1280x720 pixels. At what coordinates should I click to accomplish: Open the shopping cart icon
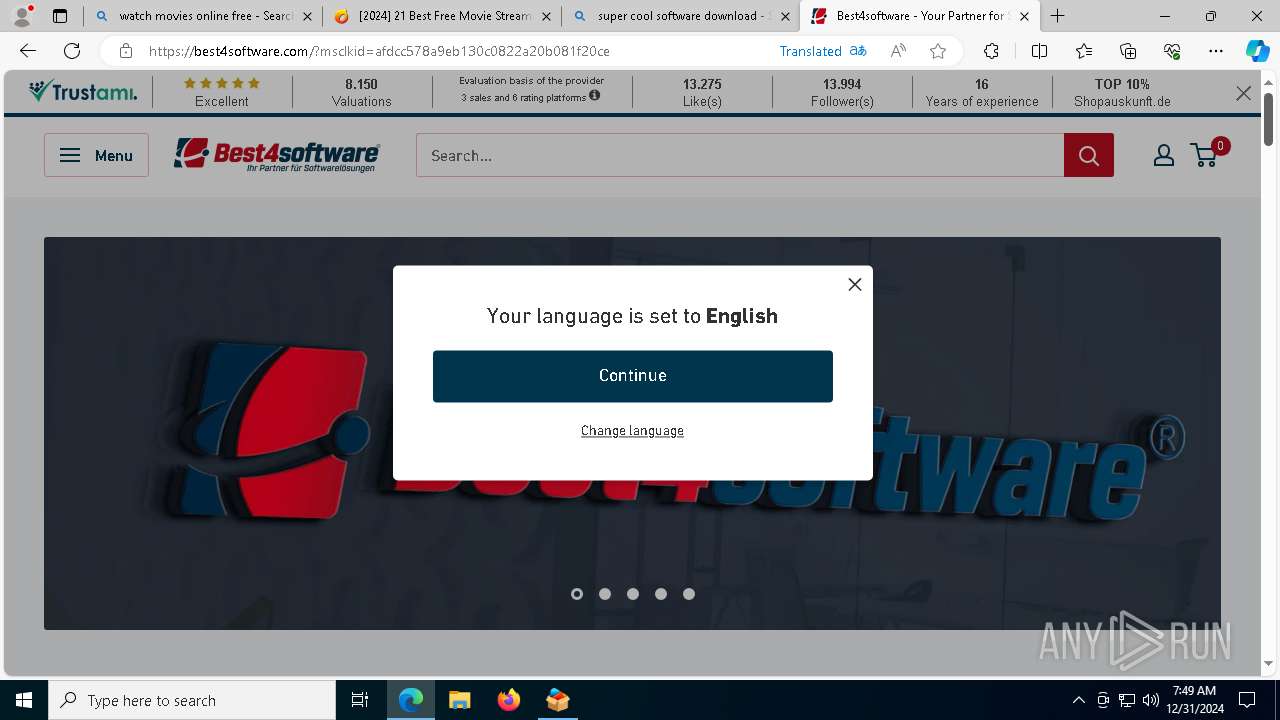pos(1206,154)
